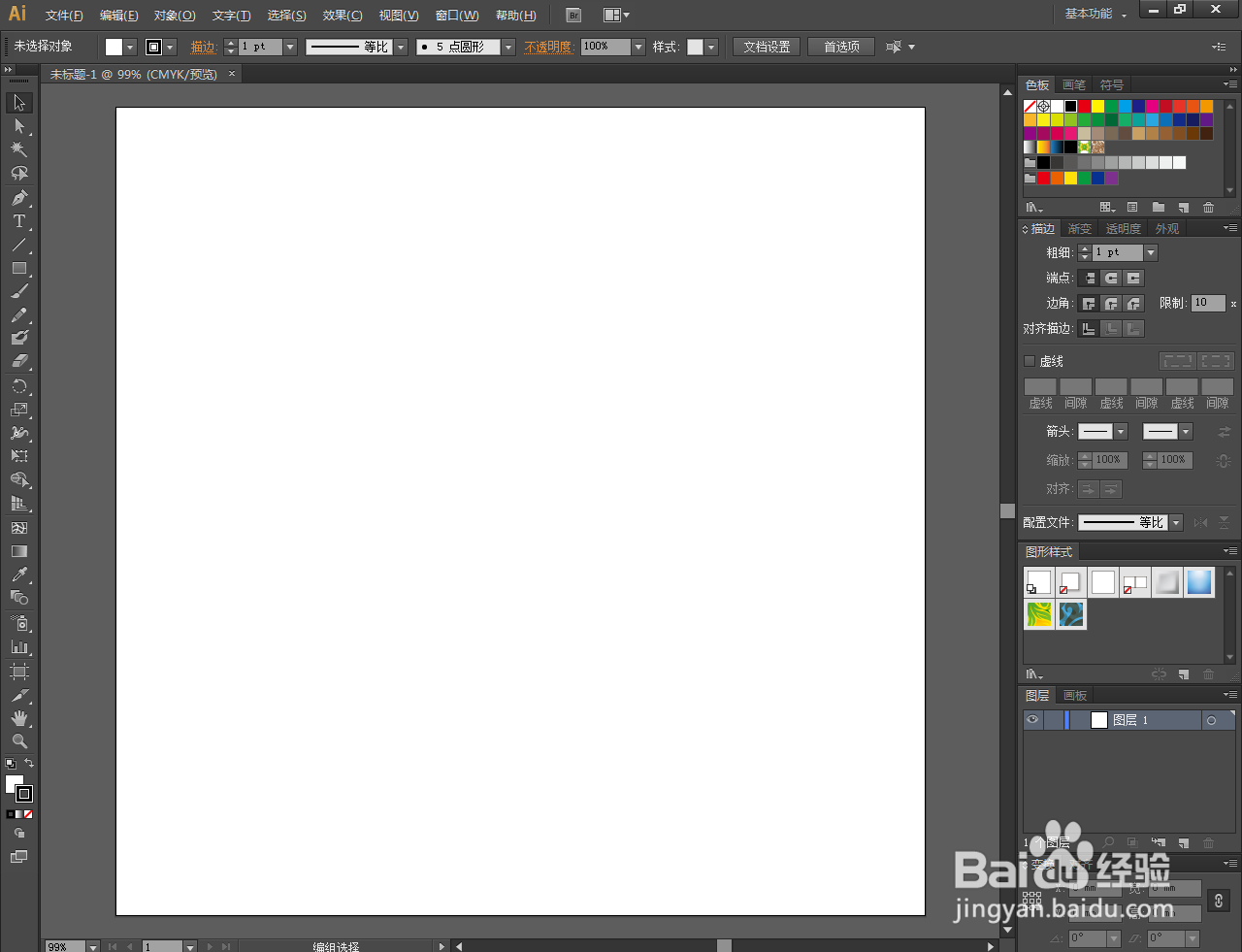The height and width of the screenshot is (952, 1242).
Task: Open stroke weight dropdown in control bar
Action: coord(290,47)
